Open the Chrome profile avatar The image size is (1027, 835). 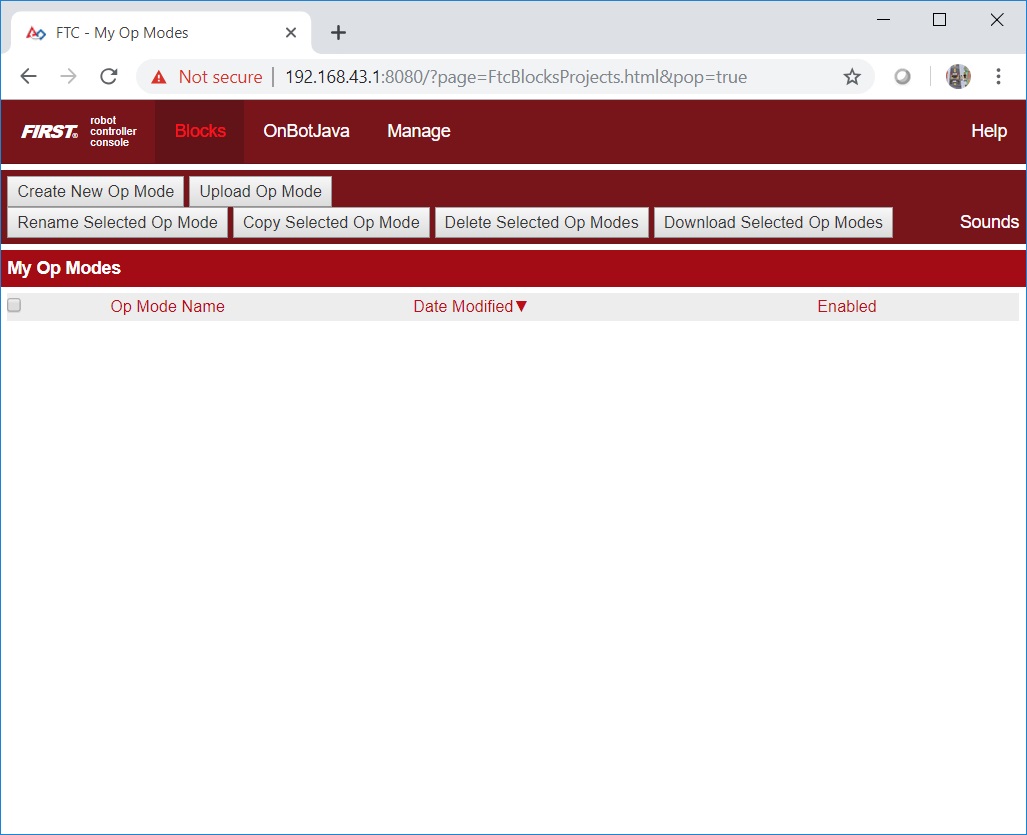(x=958, y=77)
